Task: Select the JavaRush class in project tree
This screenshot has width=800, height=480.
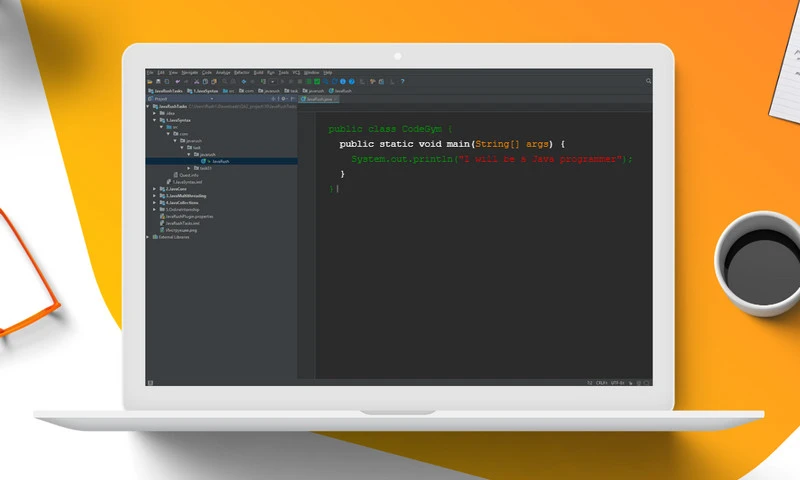Action: pyautogui.click(x=221, y=161)
